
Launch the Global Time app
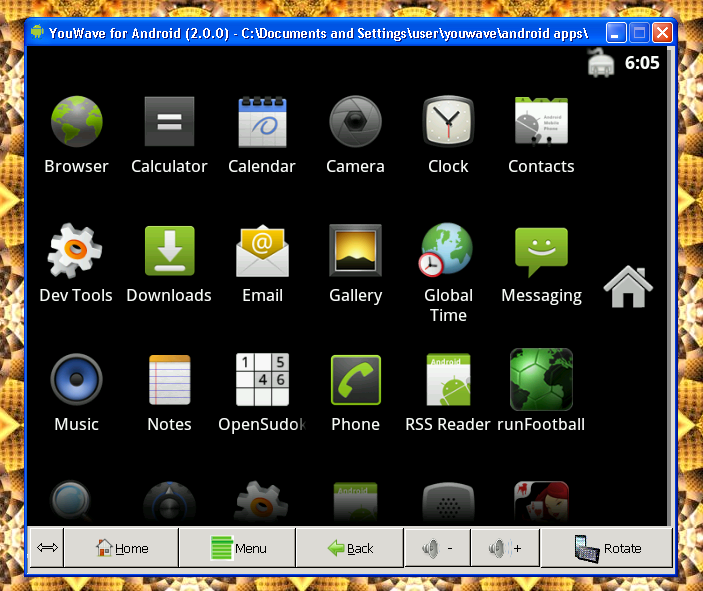click(x=447, y=250)
